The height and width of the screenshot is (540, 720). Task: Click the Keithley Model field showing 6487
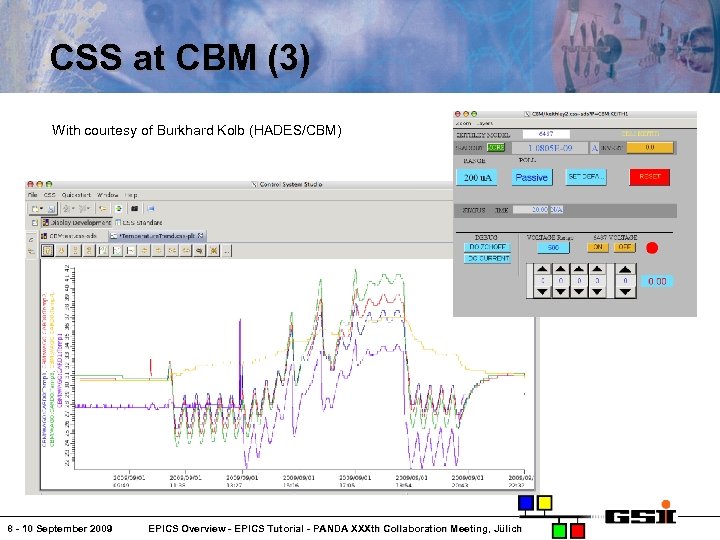tap(546, 134)
